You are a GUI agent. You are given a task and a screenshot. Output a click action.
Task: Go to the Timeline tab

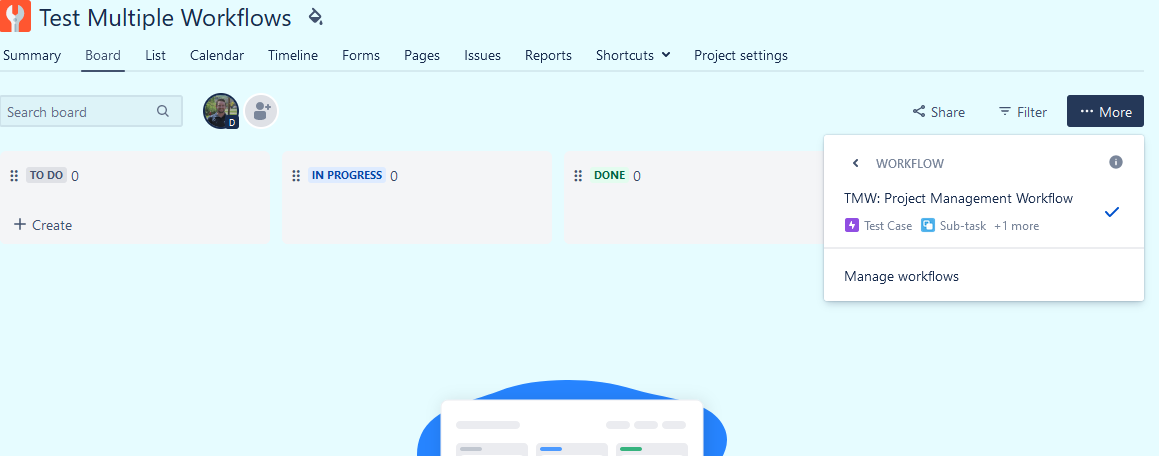pos(293,55)
